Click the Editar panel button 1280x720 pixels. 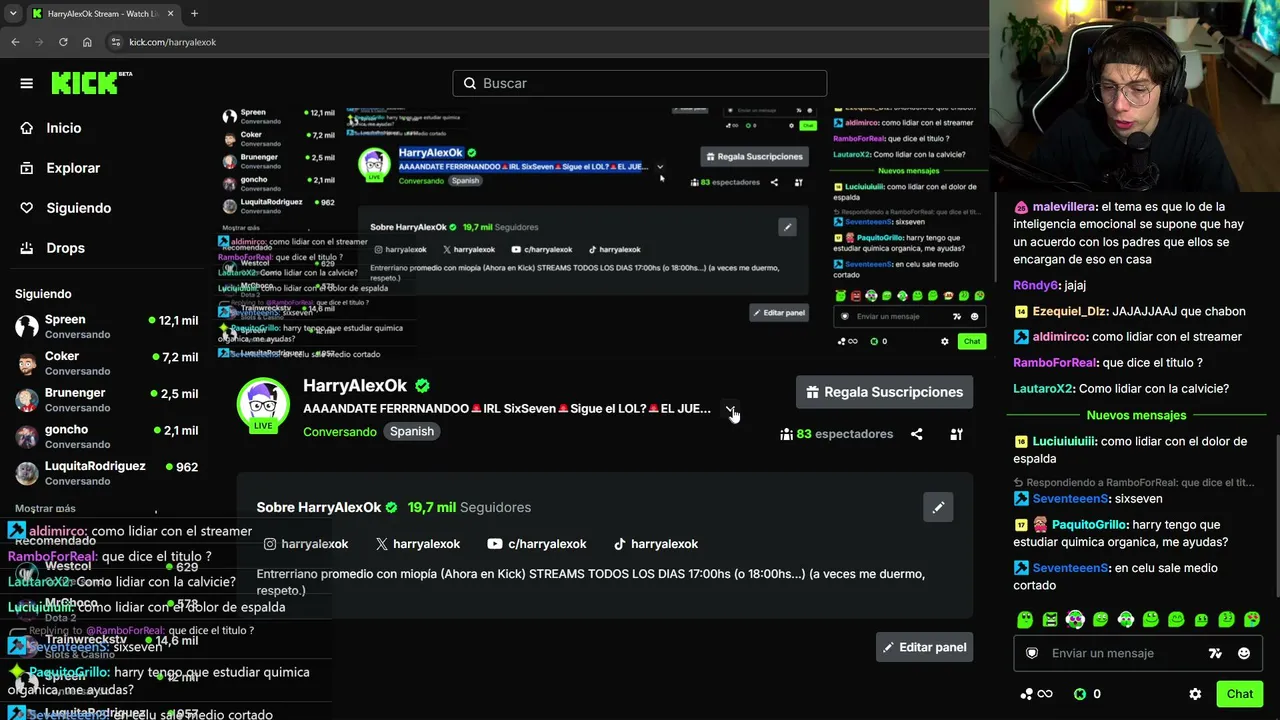pyautogui.click(x=924, y=647)
